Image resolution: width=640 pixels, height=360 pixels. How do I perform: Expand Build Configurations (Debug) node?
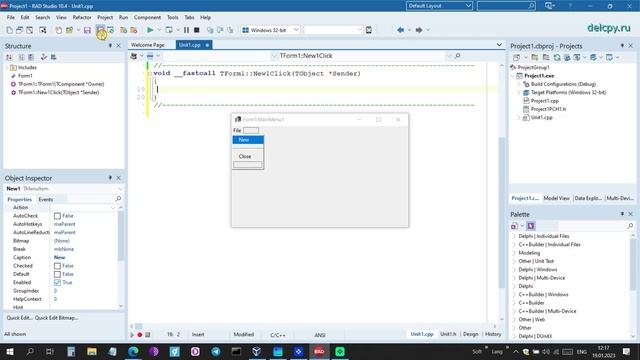[519, 84]
